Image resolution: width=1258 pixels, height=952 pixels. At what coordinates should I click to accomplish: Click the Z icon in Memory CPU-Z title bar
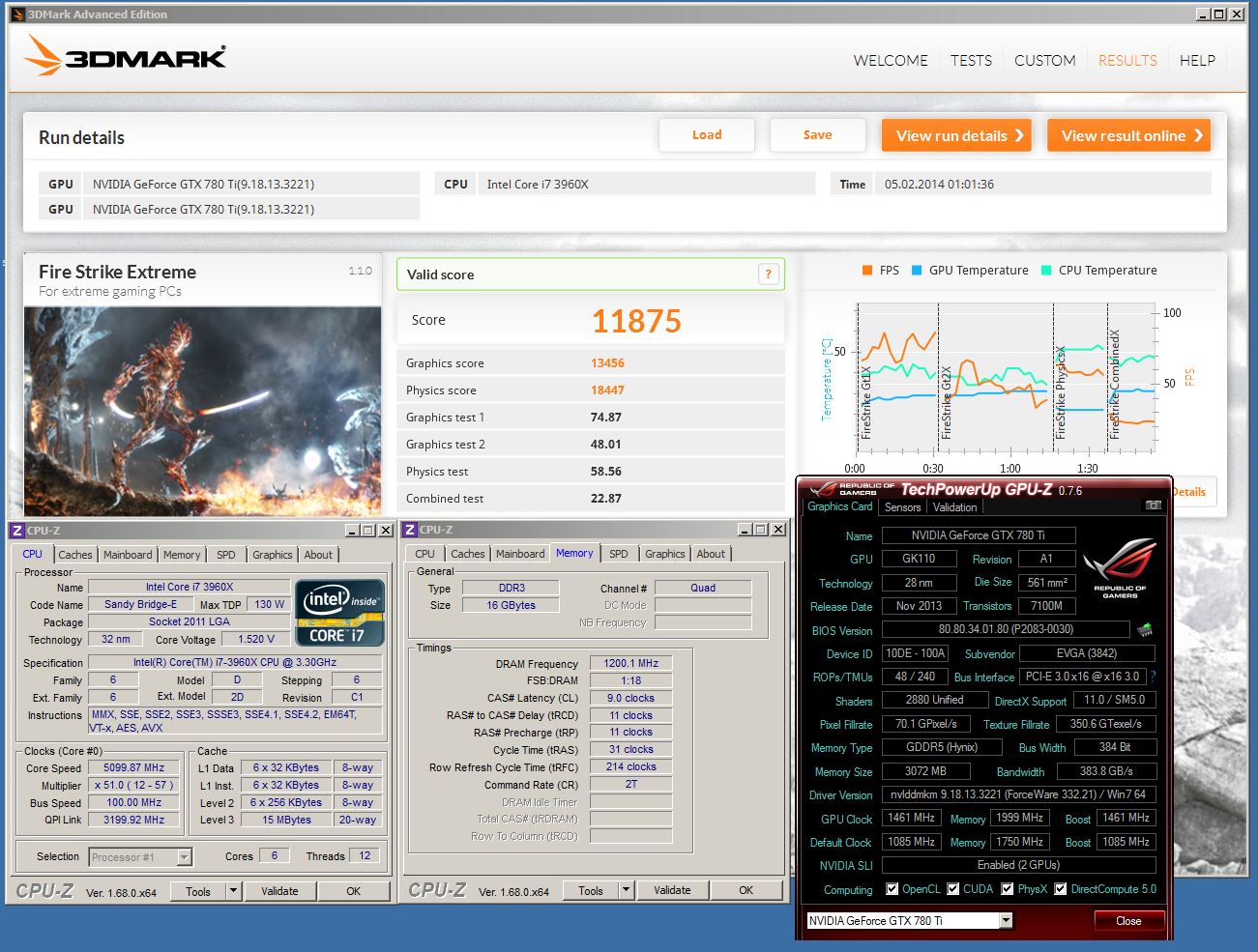[410, 530]
